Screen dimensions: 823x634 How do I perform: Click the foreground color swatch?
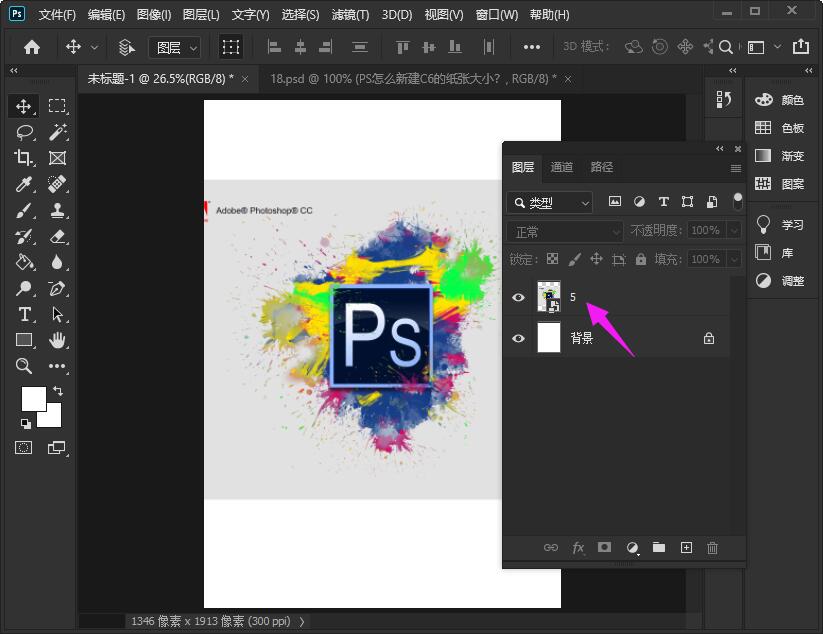click(33, 398)
